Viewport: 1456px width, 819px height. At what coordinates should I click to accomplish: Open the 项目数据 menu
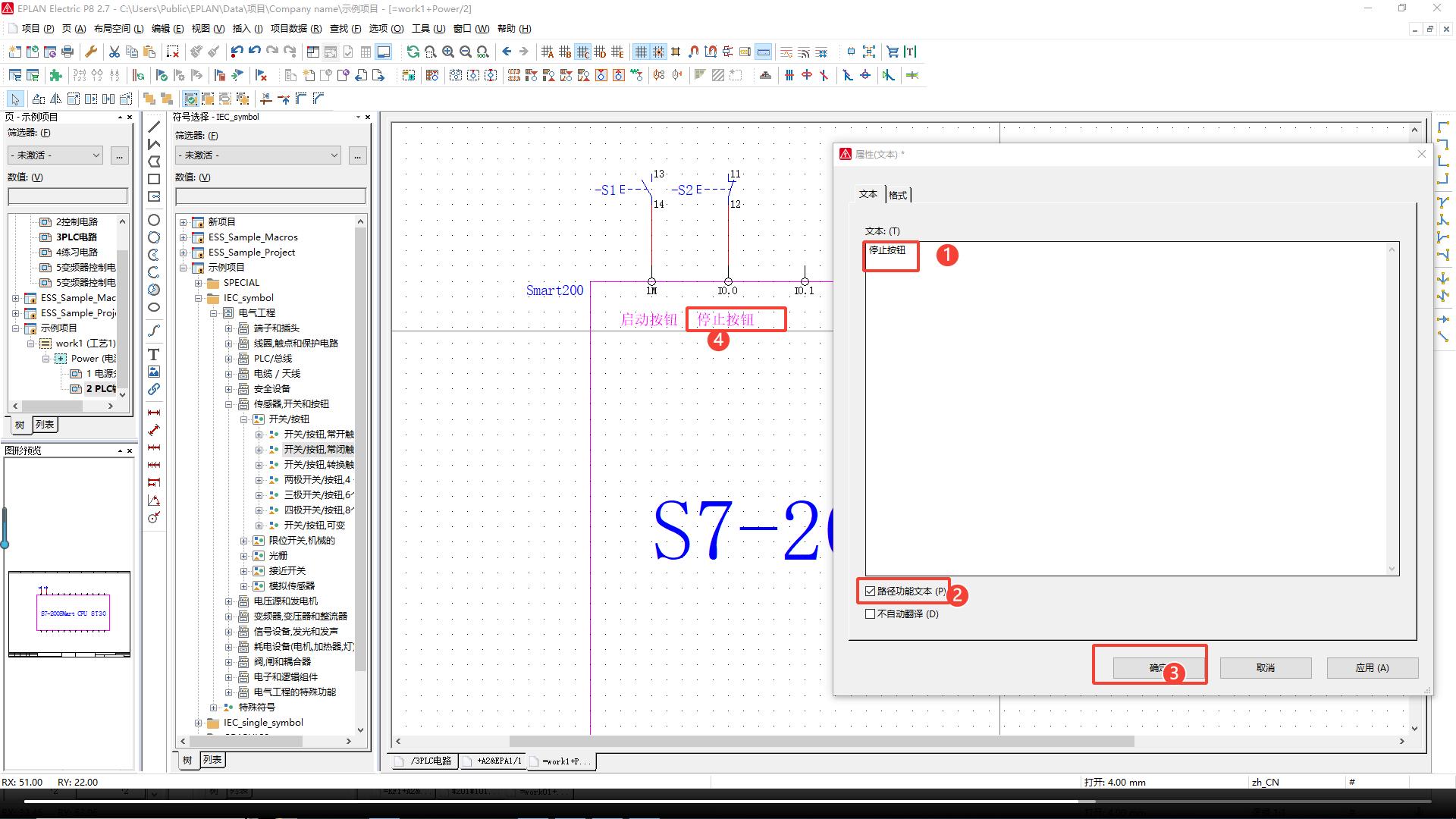tap(295, 28)
